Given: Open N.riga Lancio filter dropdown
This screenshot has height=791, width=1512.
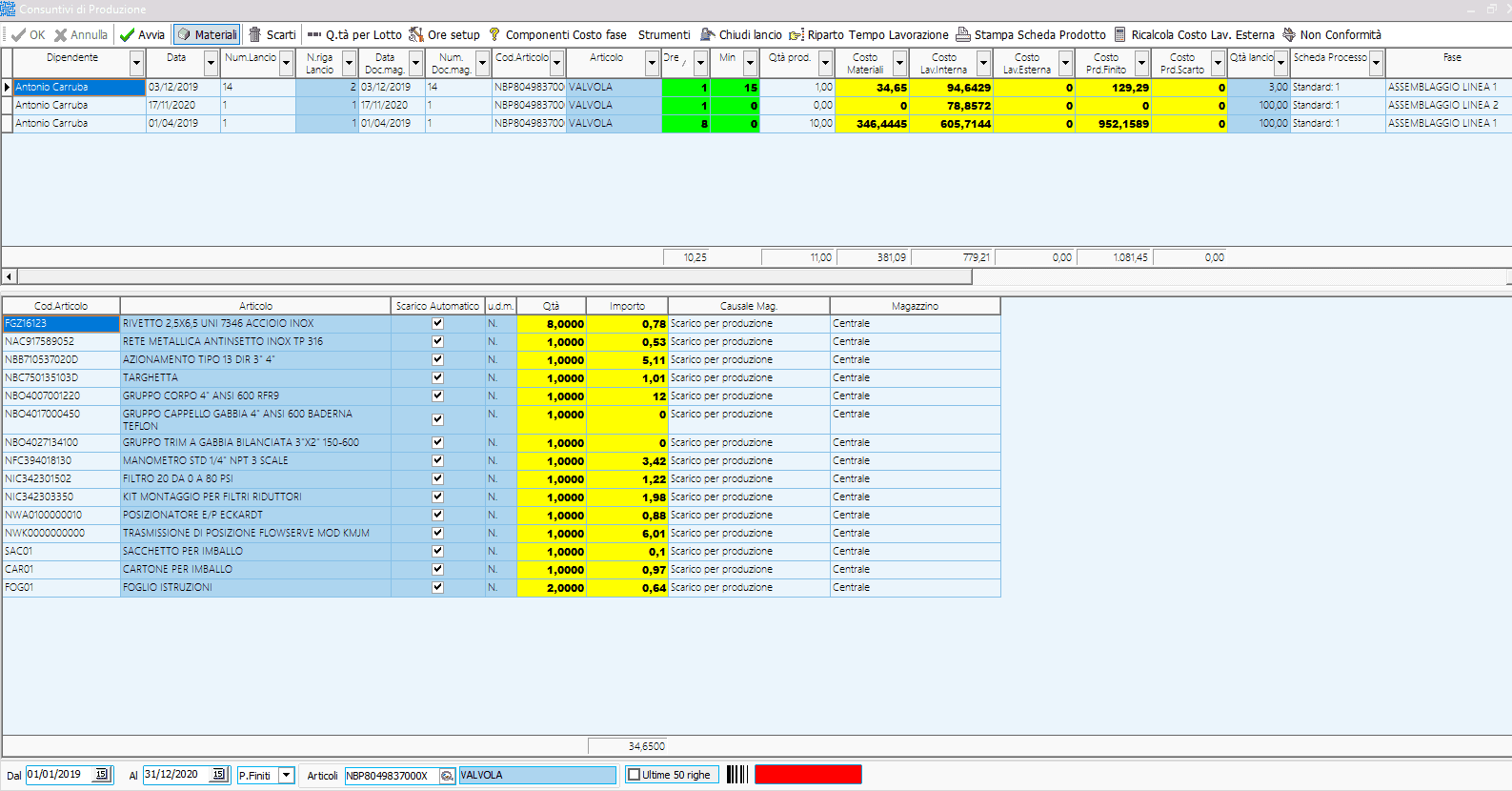Looking at the screenshot, I should (x=349, y=64).
